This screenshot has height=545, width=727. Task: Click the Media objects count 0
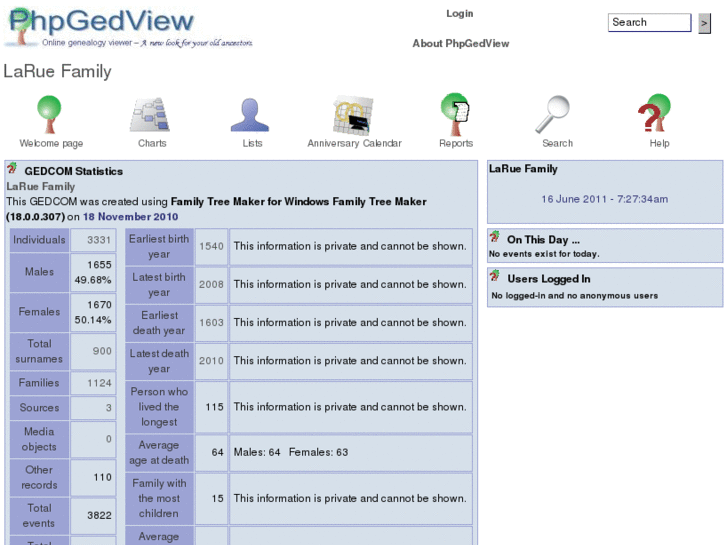coord(108,439)
